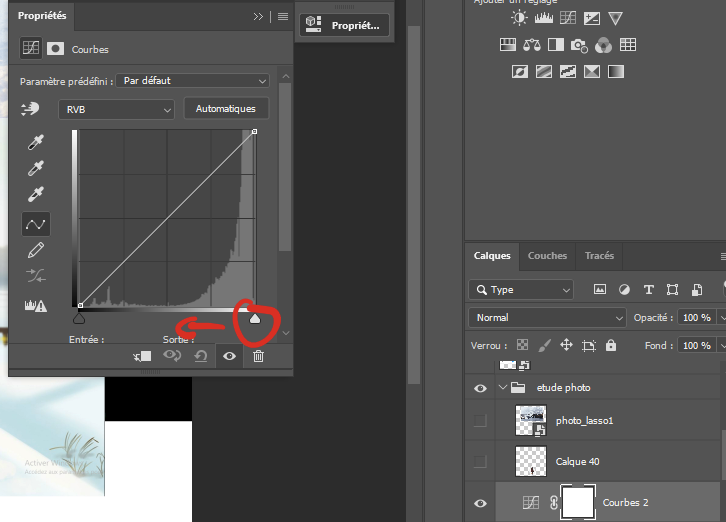
Task: Click the Automatiques button
Action: (225, 109)
